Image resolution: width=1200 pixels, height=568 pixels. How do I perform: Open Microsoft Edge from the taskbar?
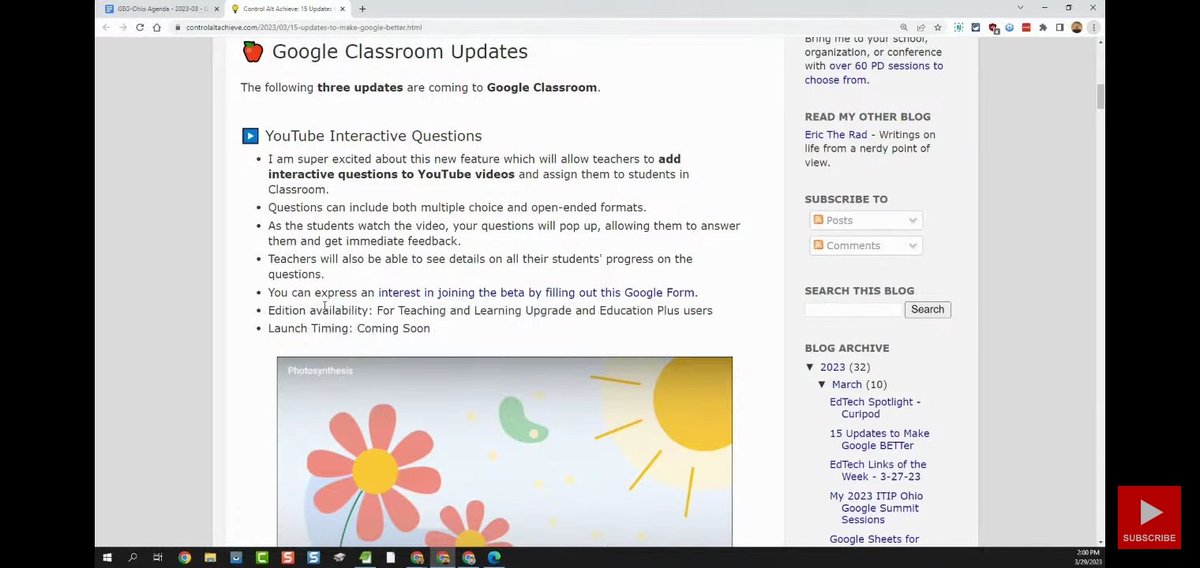[494, 557]
